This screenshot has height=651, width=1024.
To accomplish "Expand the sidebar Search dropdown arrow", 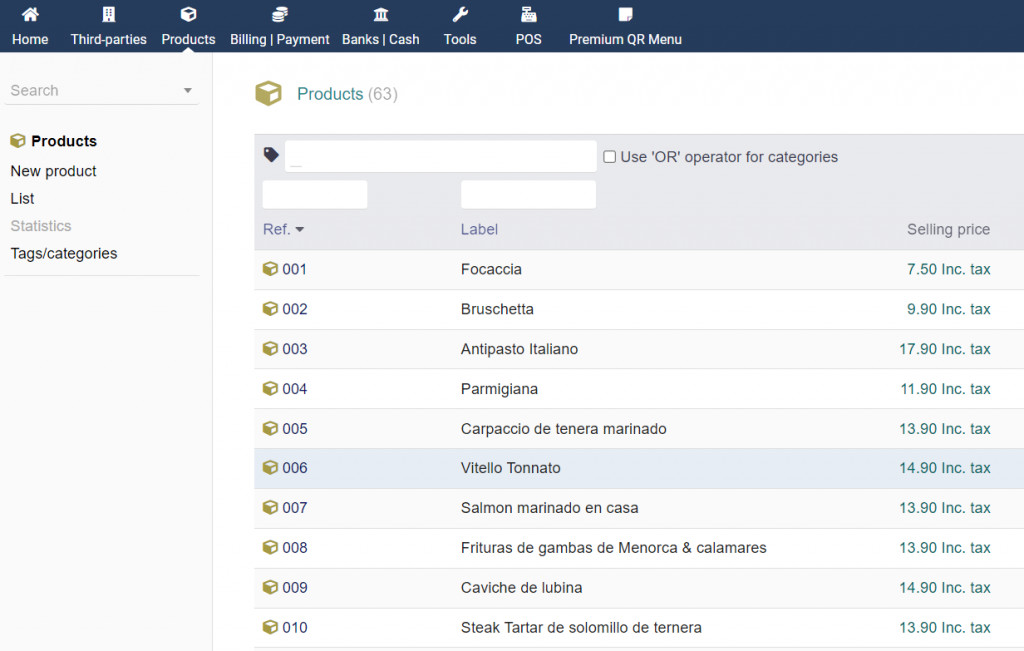I will 188,91.
